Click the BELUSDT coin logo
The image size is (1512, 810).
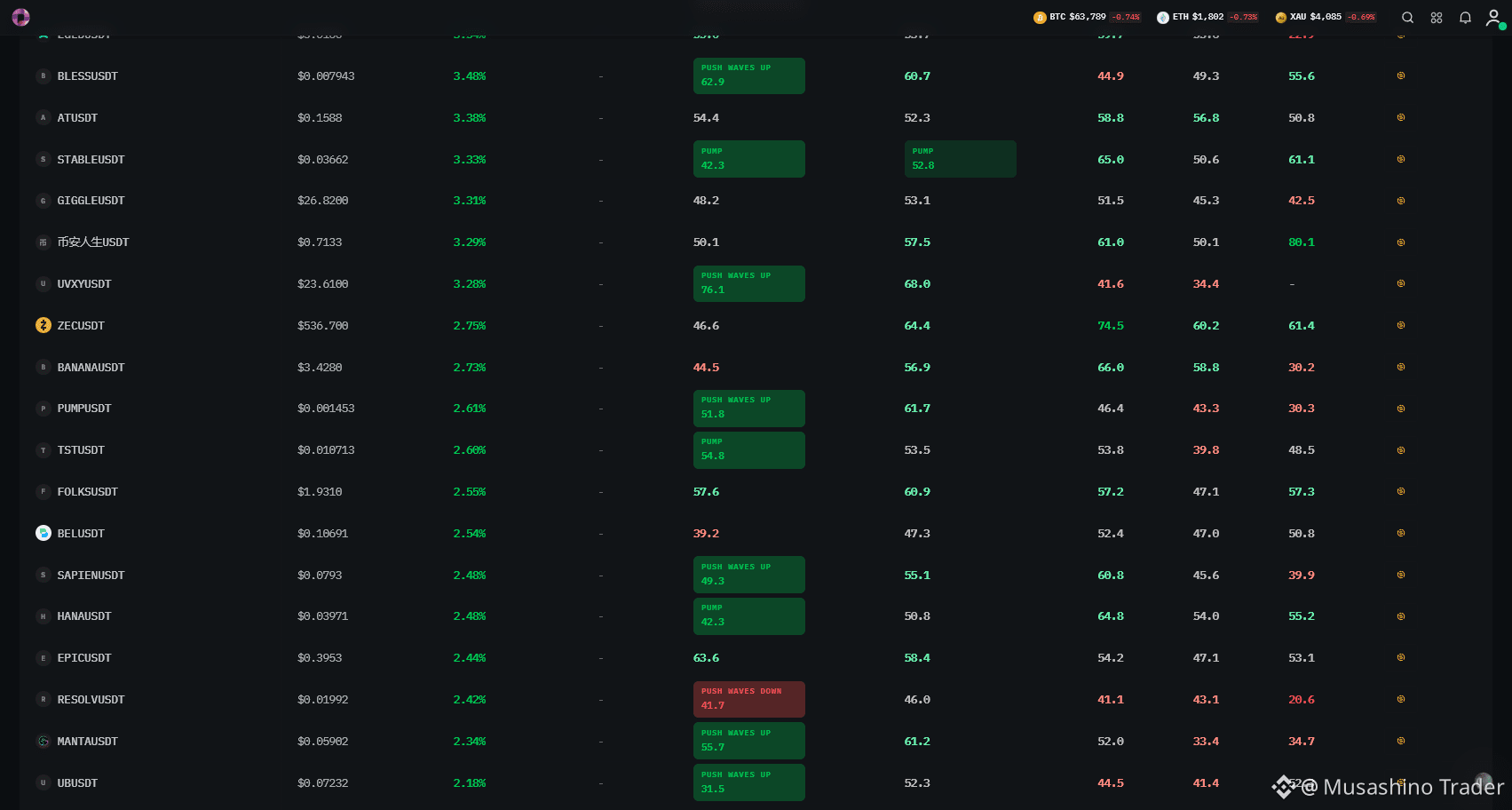(x=43, y=533)
